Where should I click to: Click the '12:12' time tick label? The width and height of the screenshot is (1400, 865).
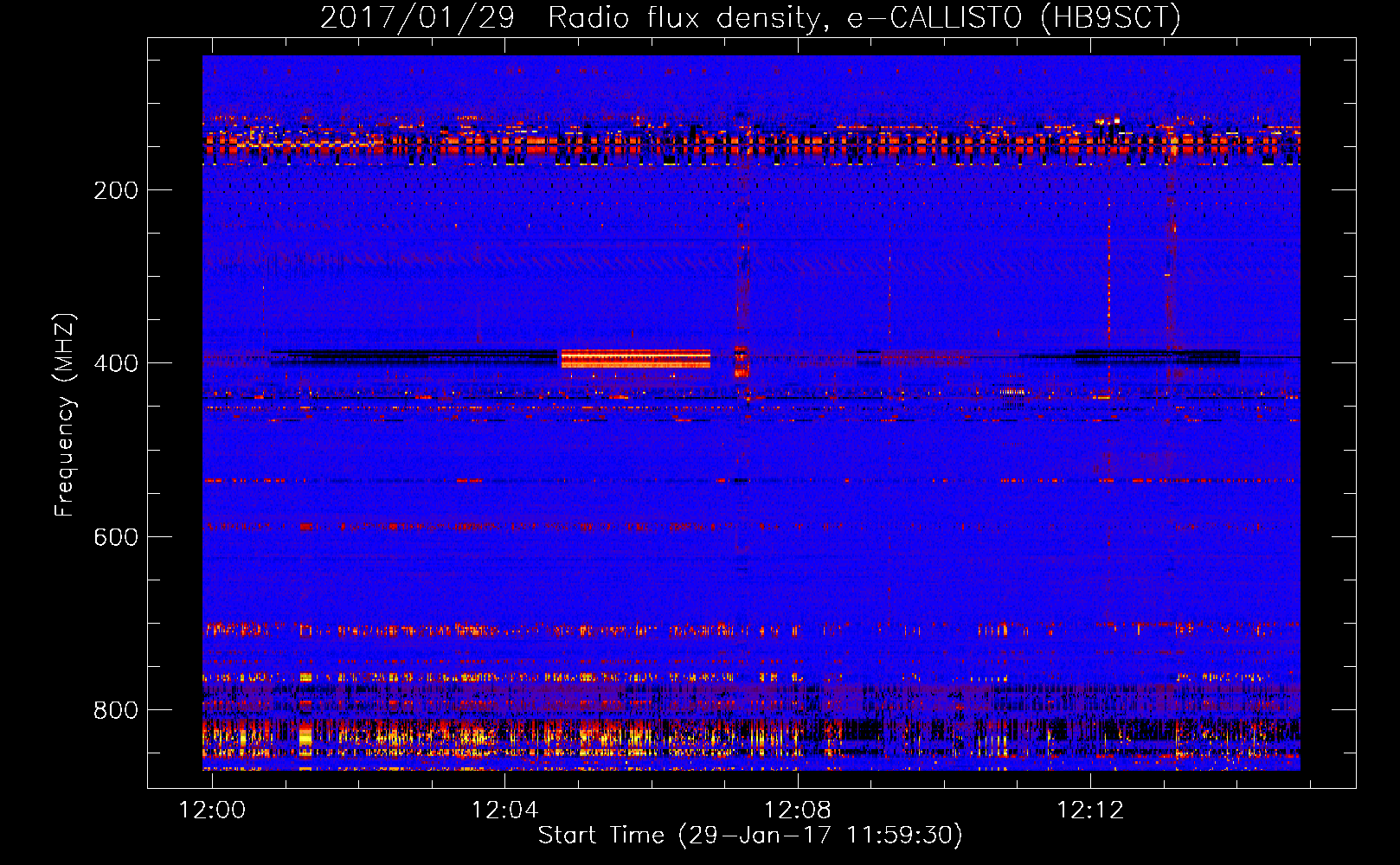pos(1090,810)
